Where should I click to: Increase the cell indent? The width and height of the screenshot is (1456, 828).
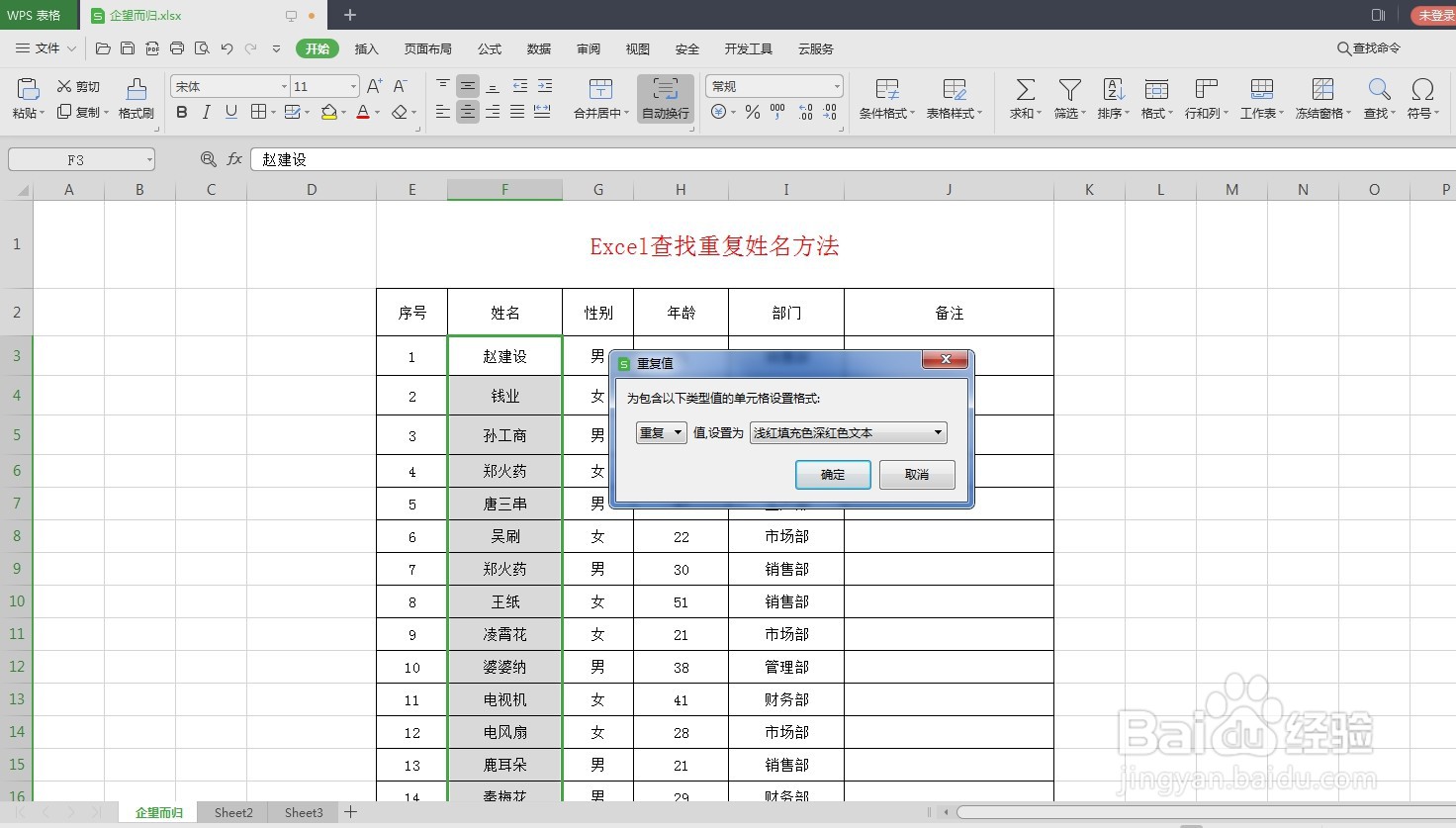[x=545, y=86]
